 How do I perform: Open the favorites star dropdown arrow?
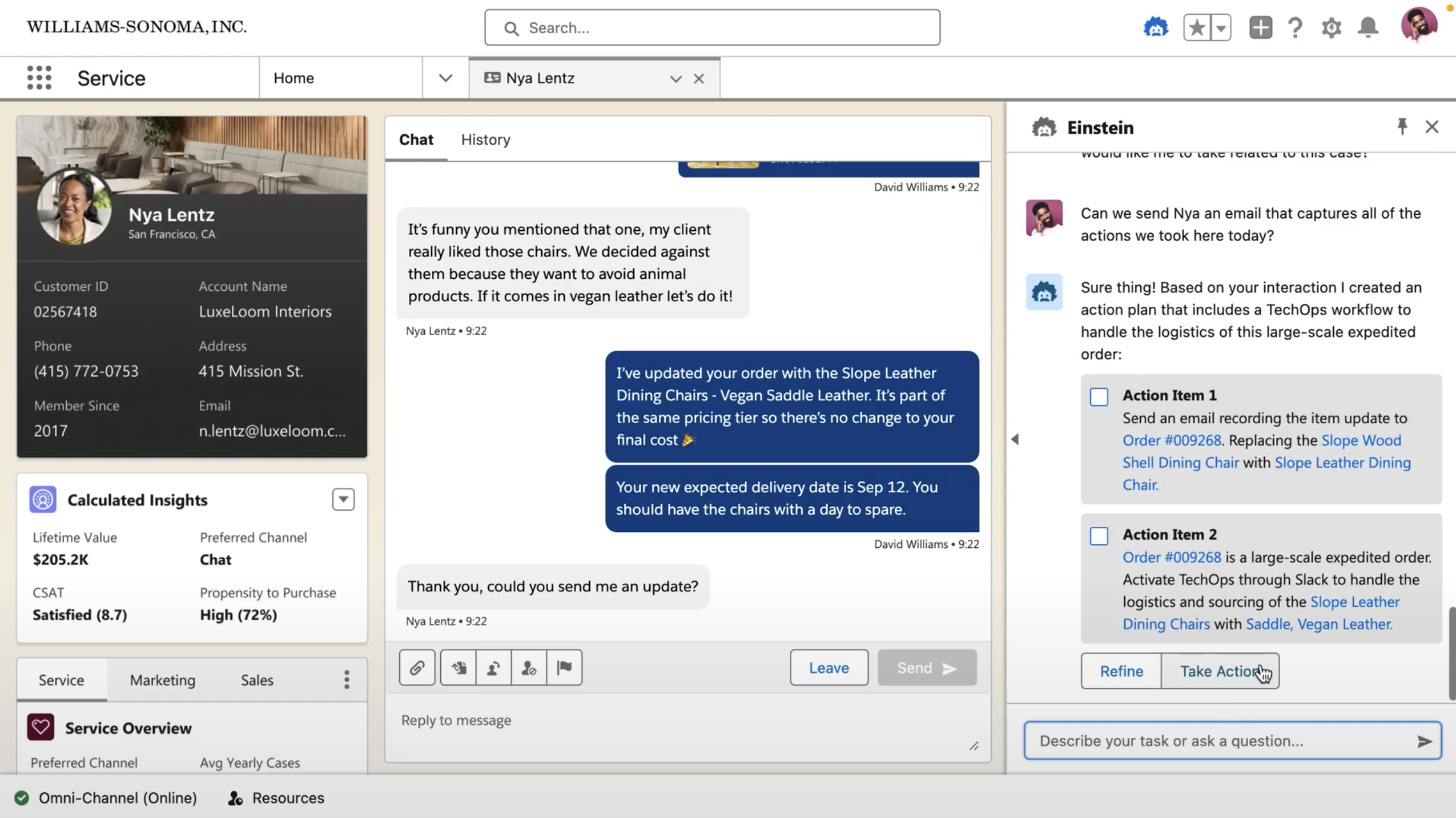click(1221, 27)
